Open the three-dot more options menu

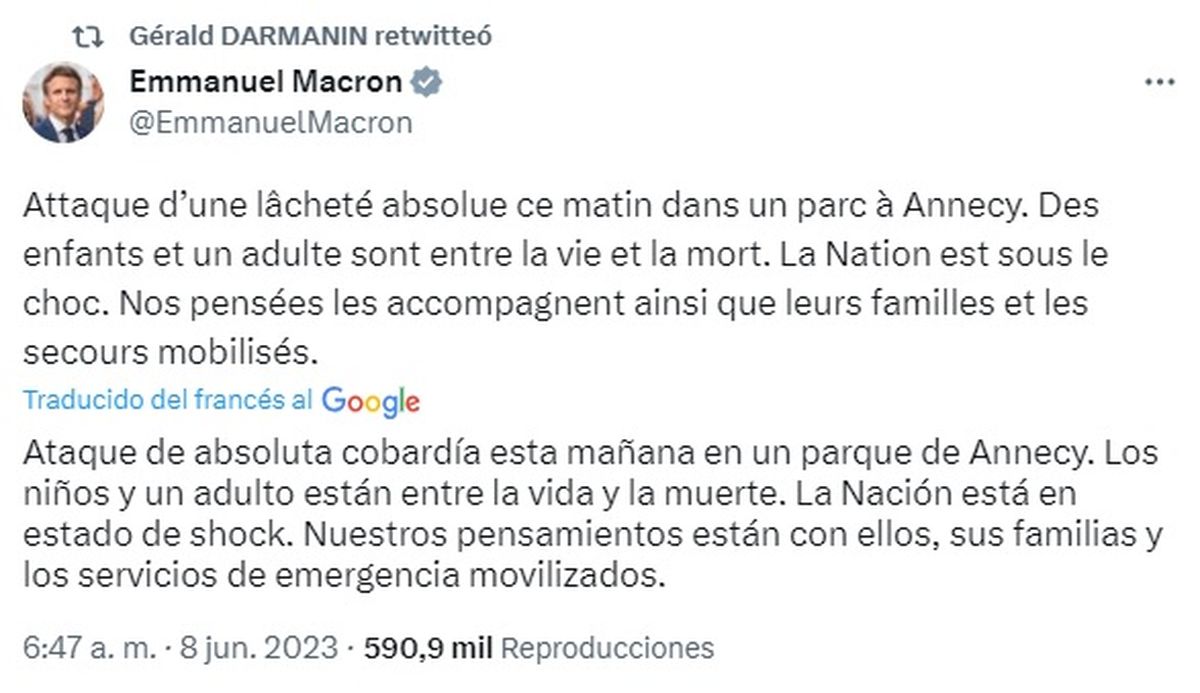[1160, 82]
